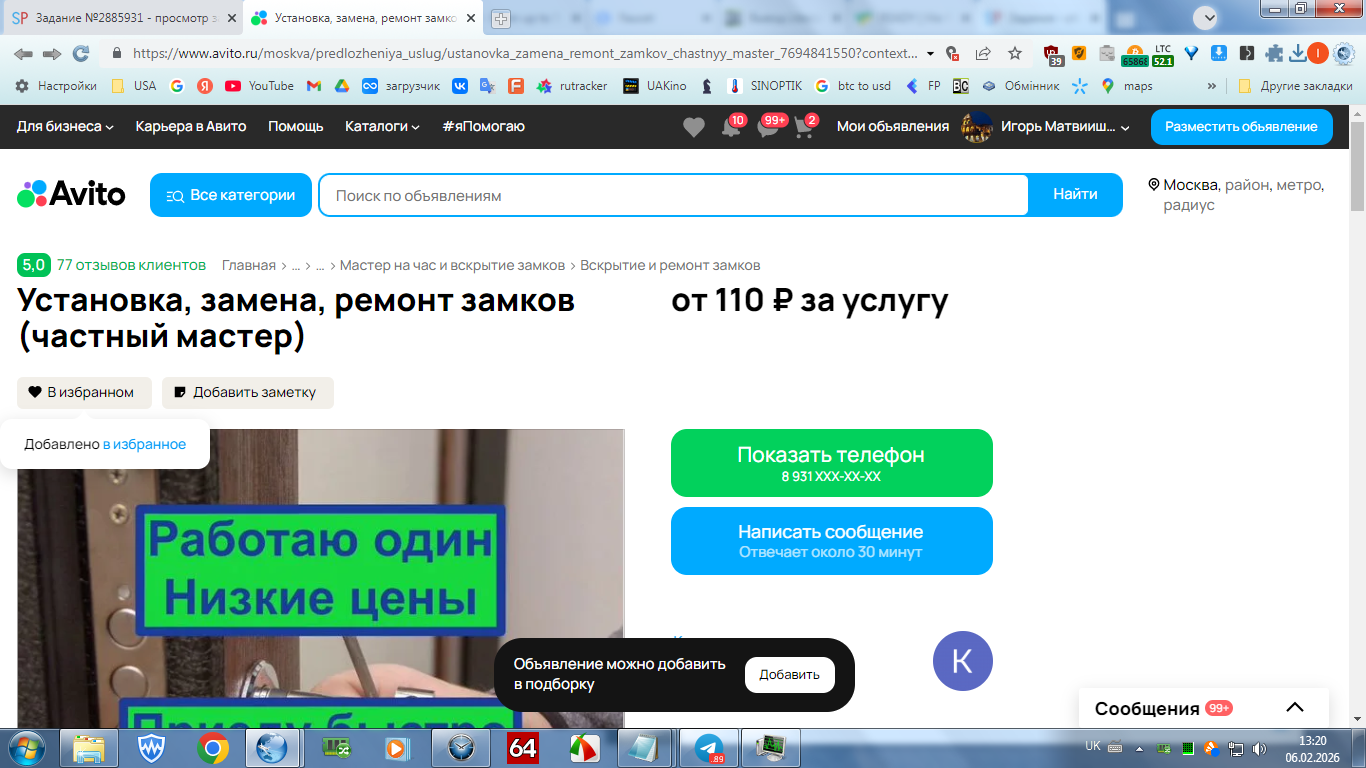Click the location pin next to Москва
The height and width of the screenshot is (768, 1366).
click(x=1153, y=185)
